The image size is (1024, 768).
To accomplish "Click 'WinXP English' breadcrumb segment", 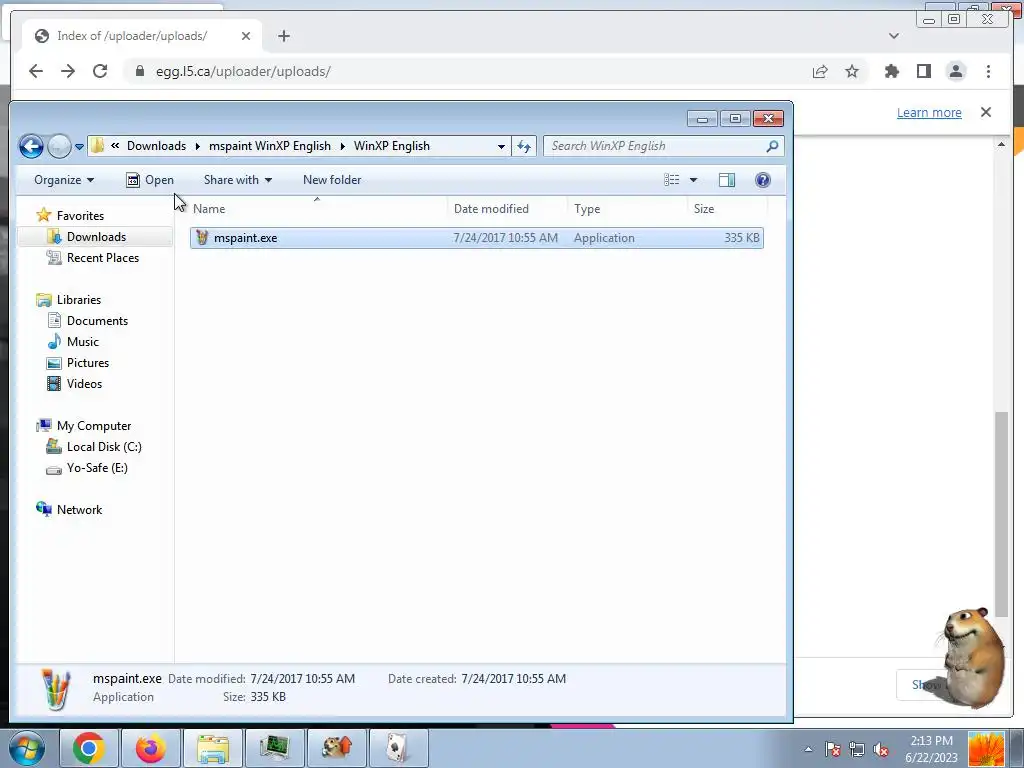I will (392, 146).
